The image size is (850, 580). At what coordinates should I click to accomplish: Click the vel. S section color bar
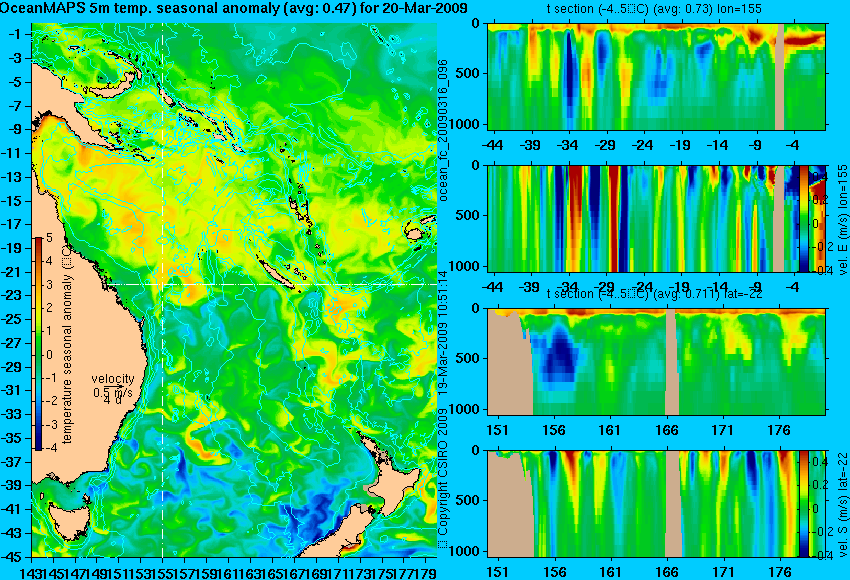[803, 504]
